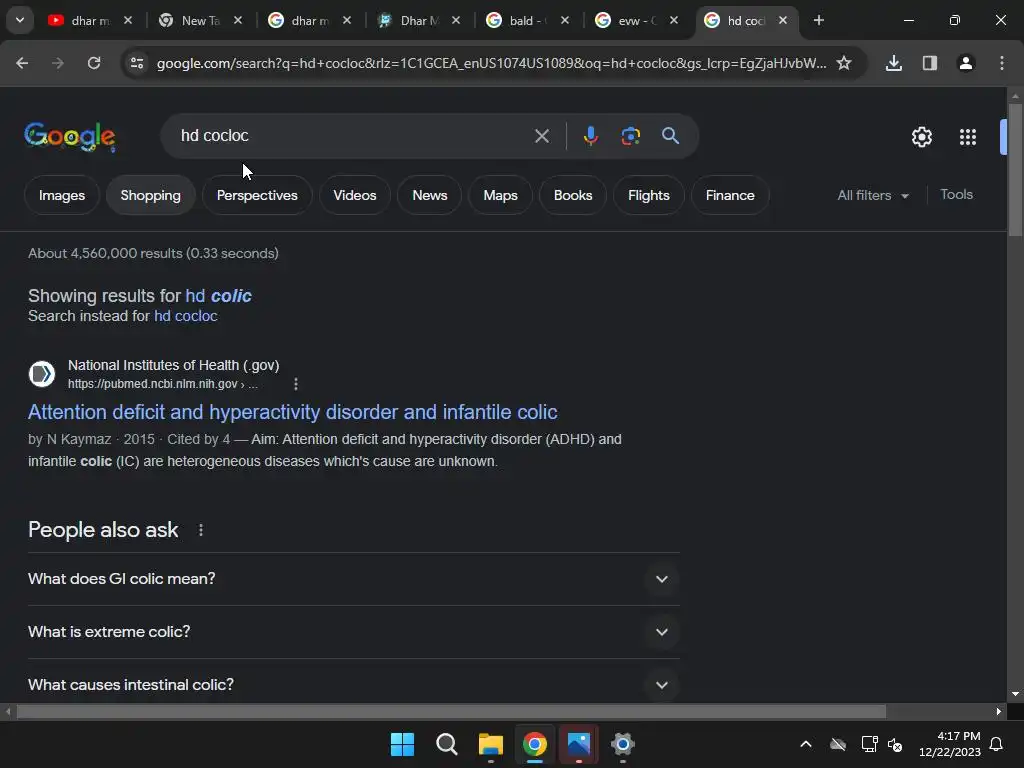Screen dimensions: 1024x768
Task: Click the Google logo
Action: point(70,136)
